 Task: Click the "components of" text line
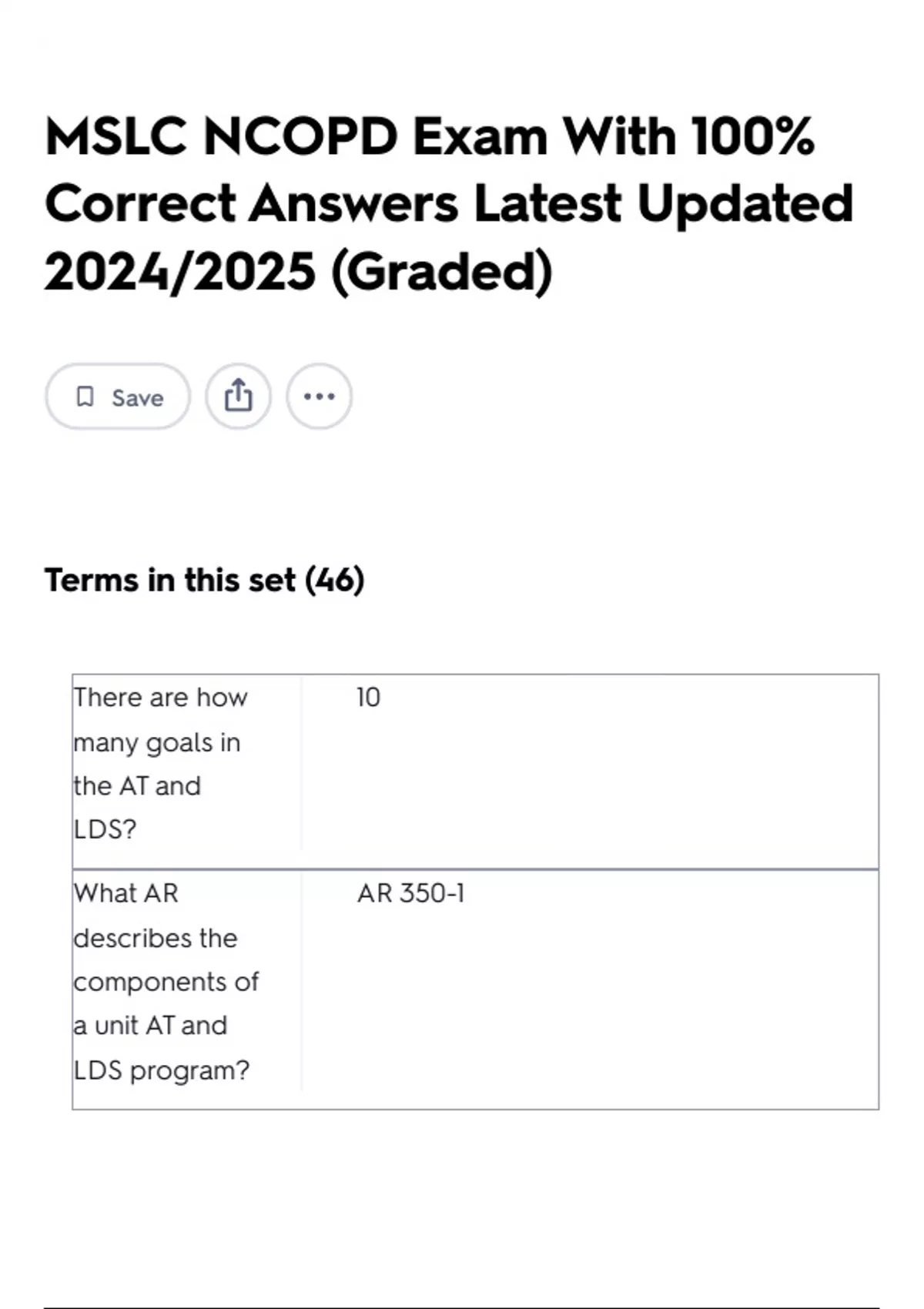tap(166, 982)
